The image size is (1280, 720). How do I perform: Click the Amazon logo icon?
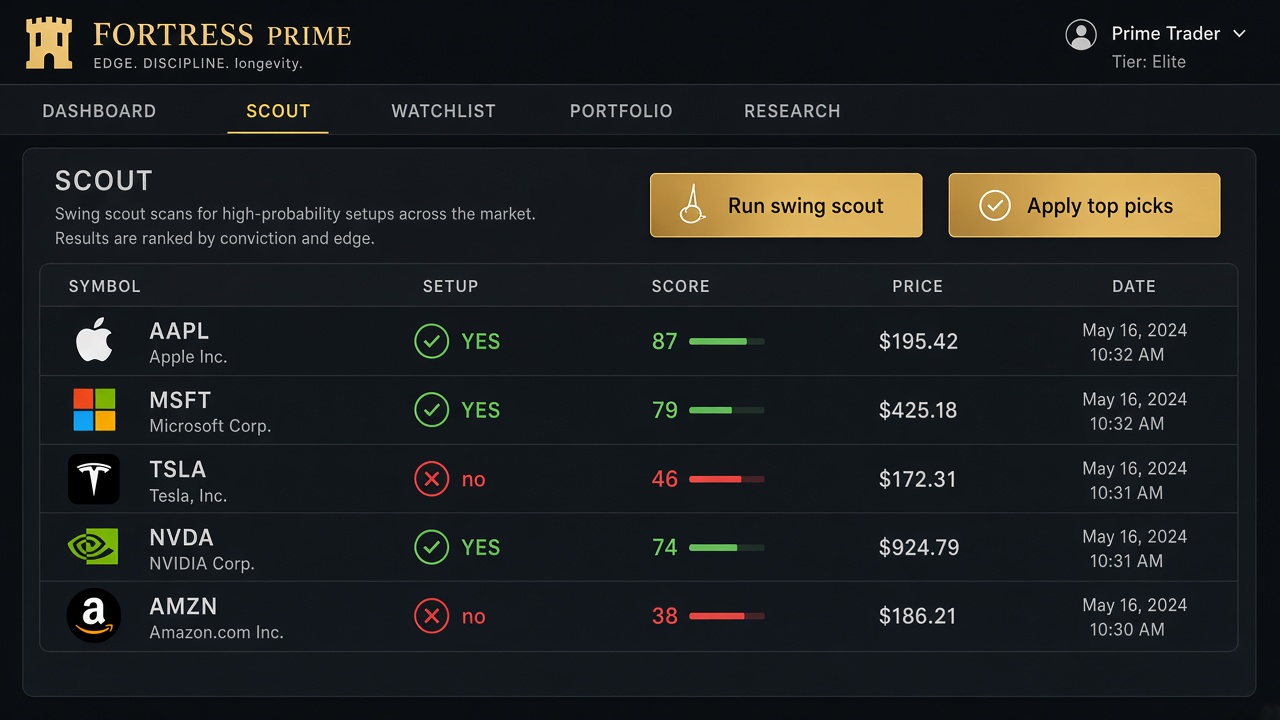tap(94, 616)
